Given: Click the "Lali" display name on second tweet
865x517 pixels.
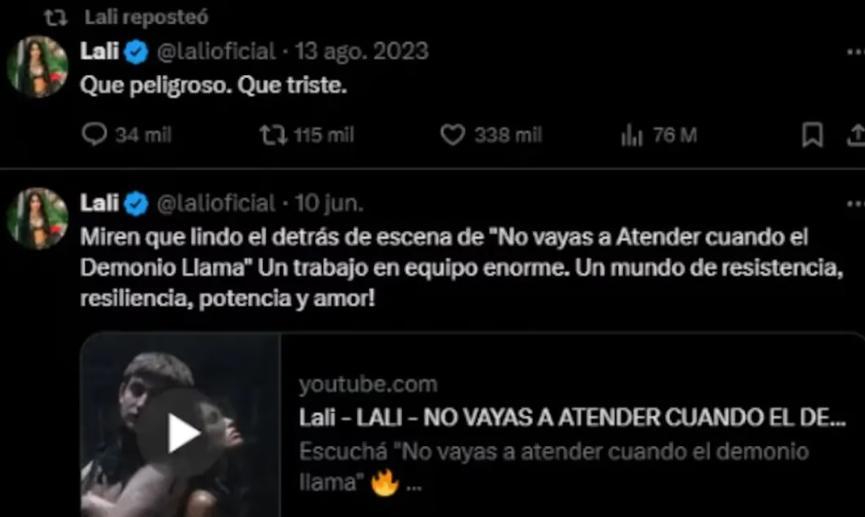Looking at the screenshot, I should point(99,203).
